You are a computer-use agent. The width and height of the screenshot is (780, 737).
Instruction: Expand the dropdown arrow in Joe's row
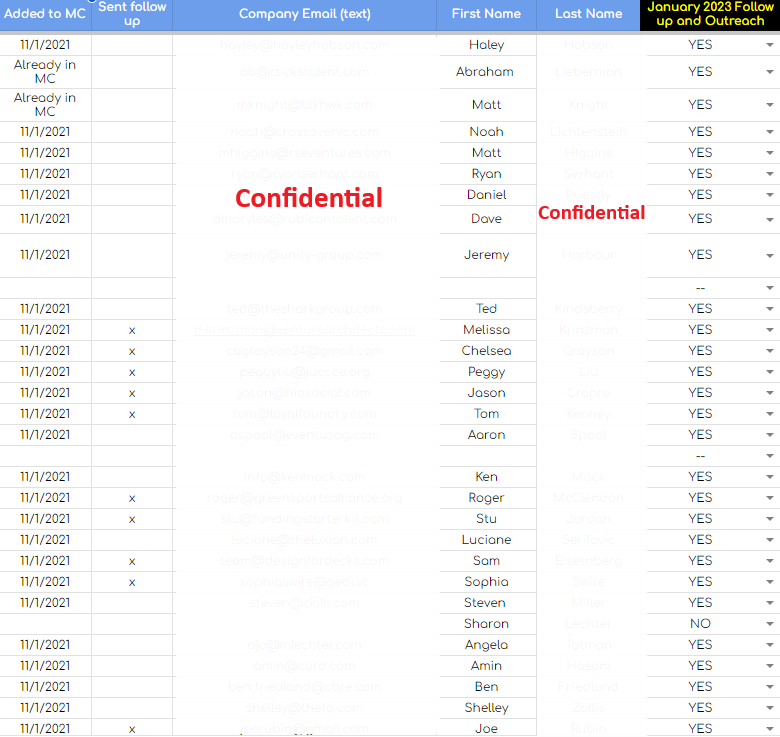(770, 729)
